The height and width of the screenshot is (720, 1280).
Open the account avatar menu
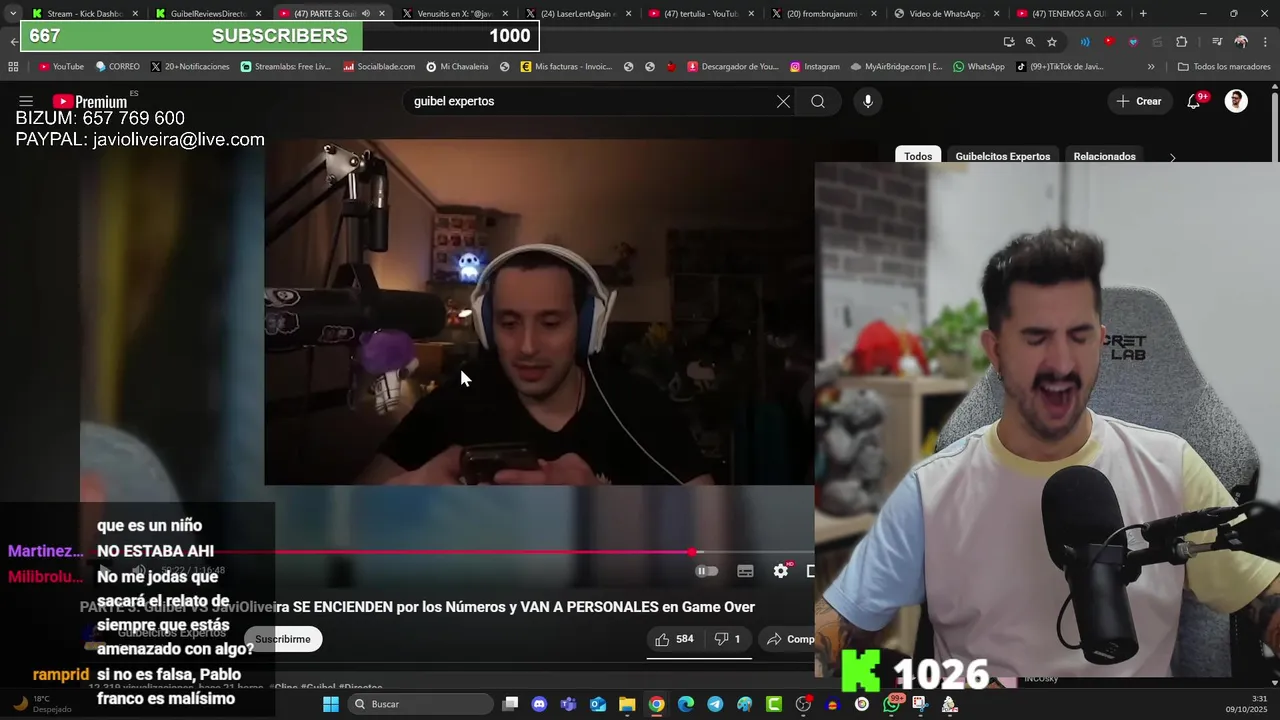(x=1236, y=101)
